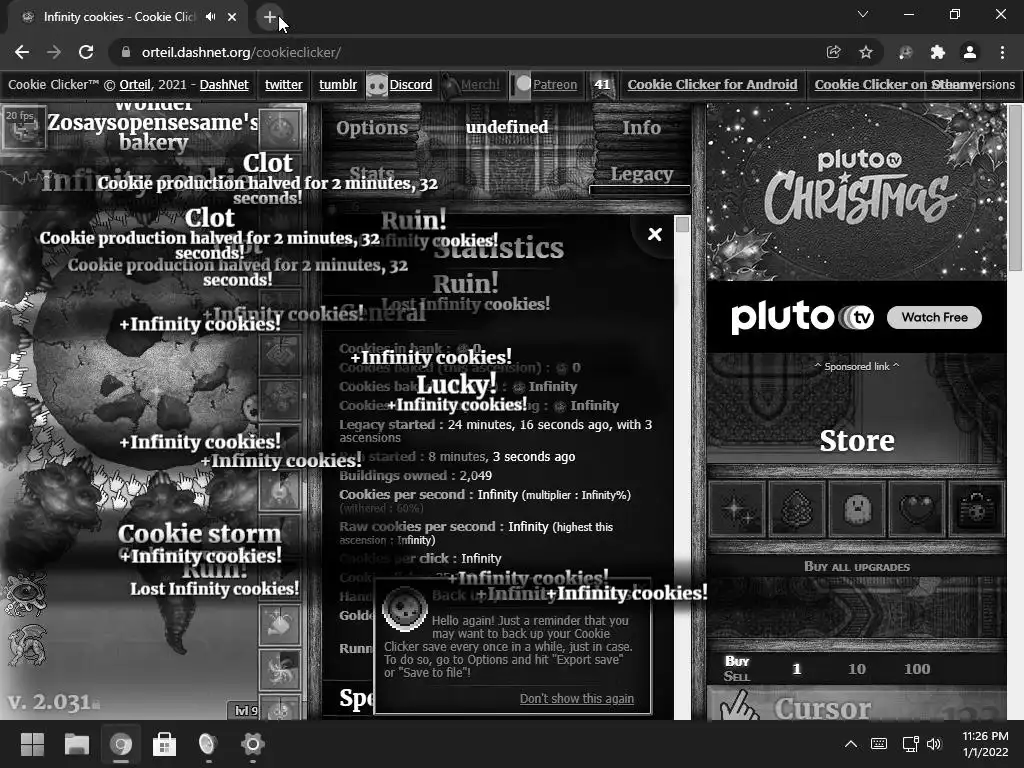Open the Chrome profile icon
This screenshot has width=1024, height=768.
click(970, 52)
